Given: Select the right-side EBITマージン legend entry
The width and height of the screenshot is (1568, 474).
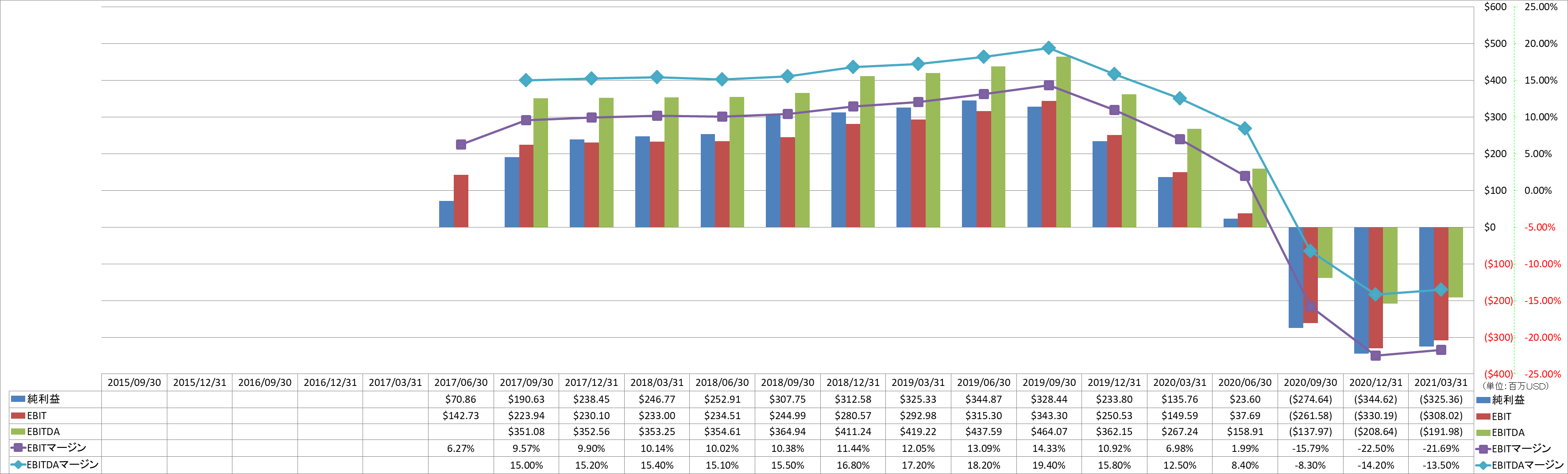Looking at the screenshot, I should point(1513,448).
